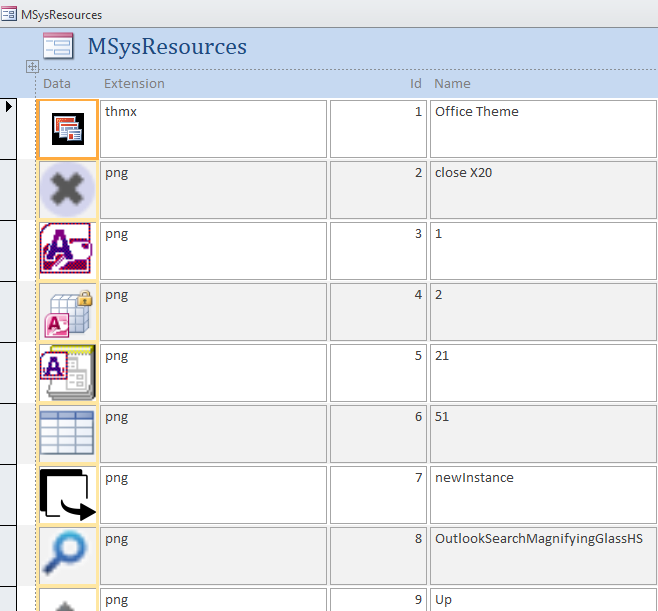Click the png extension field in row 6
Viewport: 658px width, 611px height.
213,434
